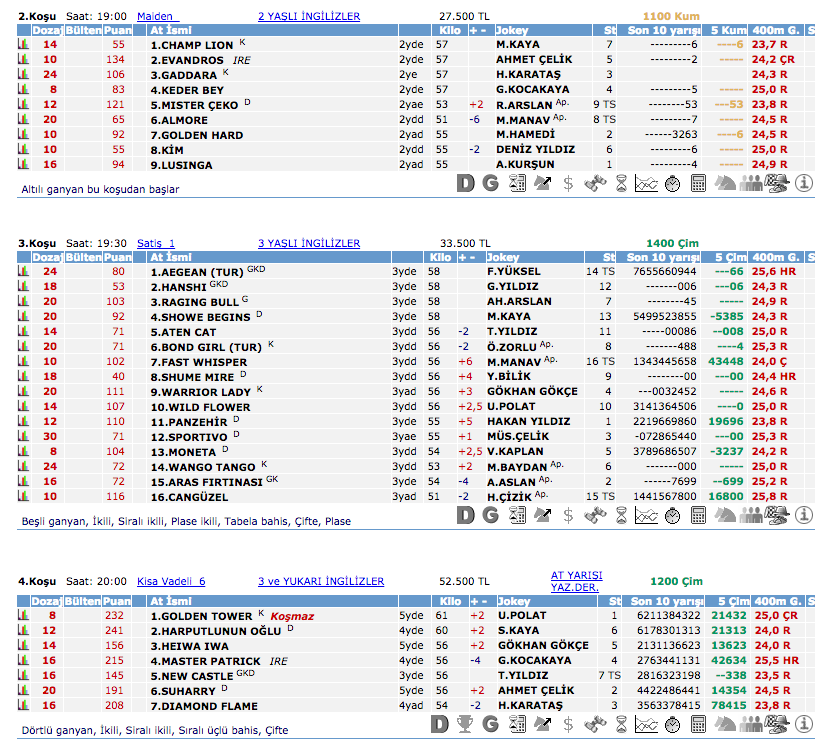Click the line graph icon under race 3
826x745 pixels.
pyautogui.click(x=647, y=515)
